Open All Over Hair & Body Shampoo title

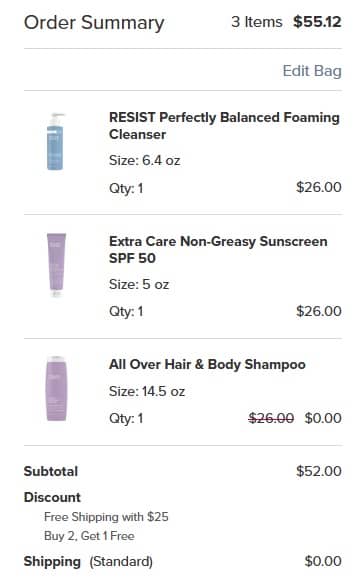point(207,364)
